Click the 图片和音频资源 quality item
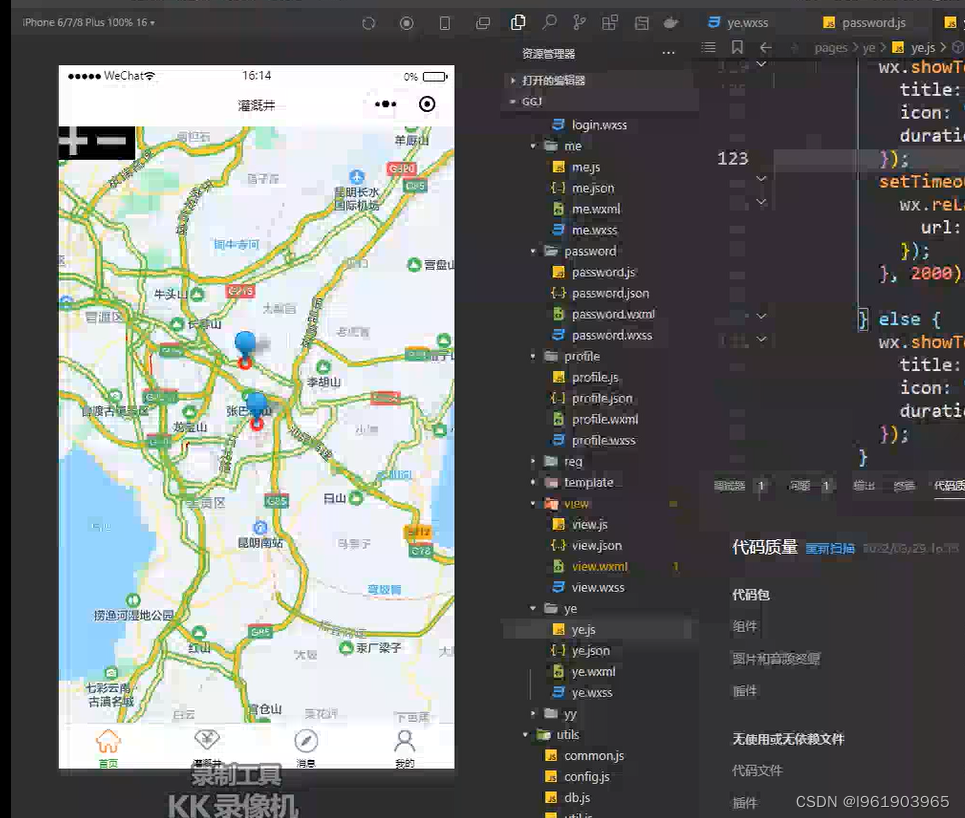Screen dimensions: 965x818 point(776,659)
